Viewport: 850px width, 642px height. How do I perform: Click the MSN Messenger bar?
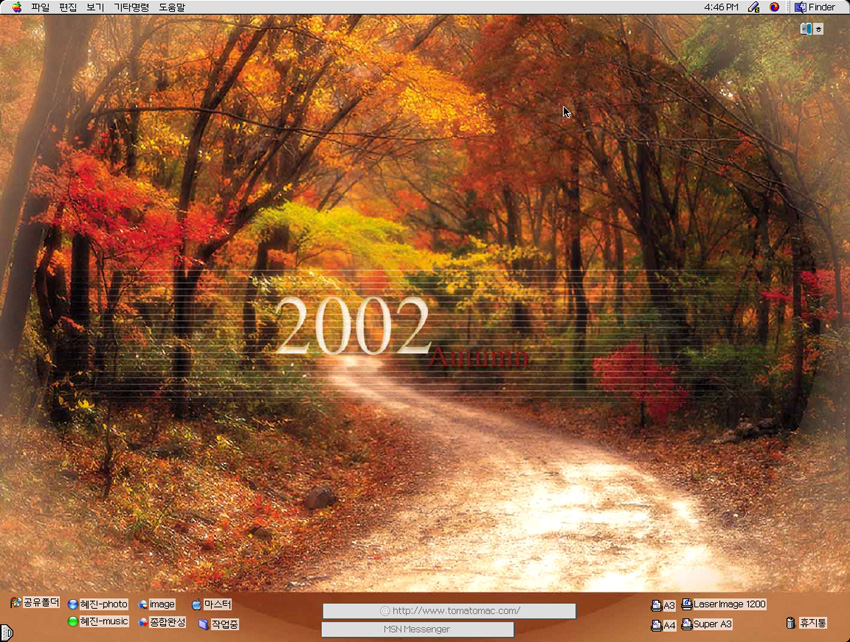click(x=417, y=630)
